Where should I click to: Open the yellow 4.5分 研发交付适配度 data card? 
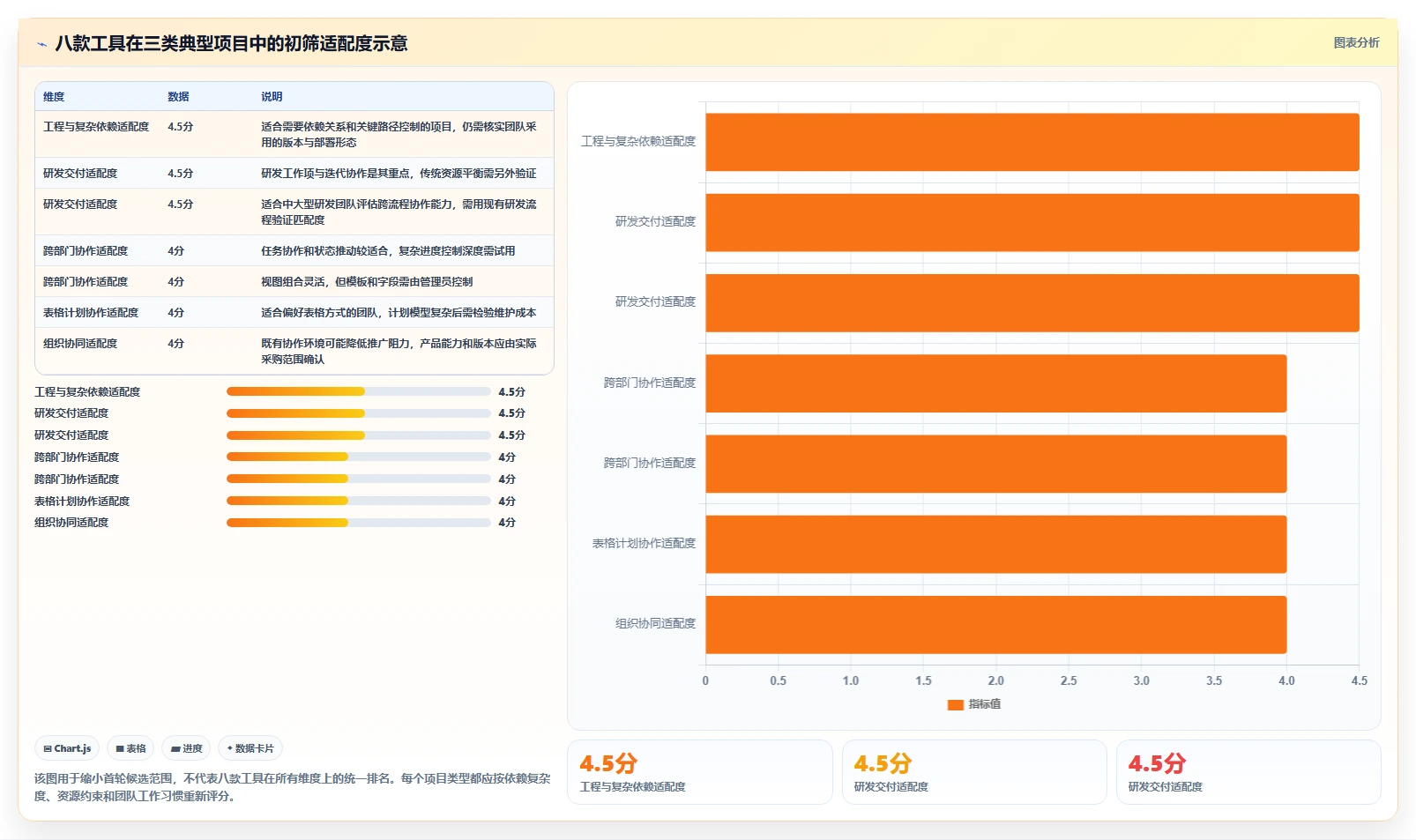coord(974,772)
